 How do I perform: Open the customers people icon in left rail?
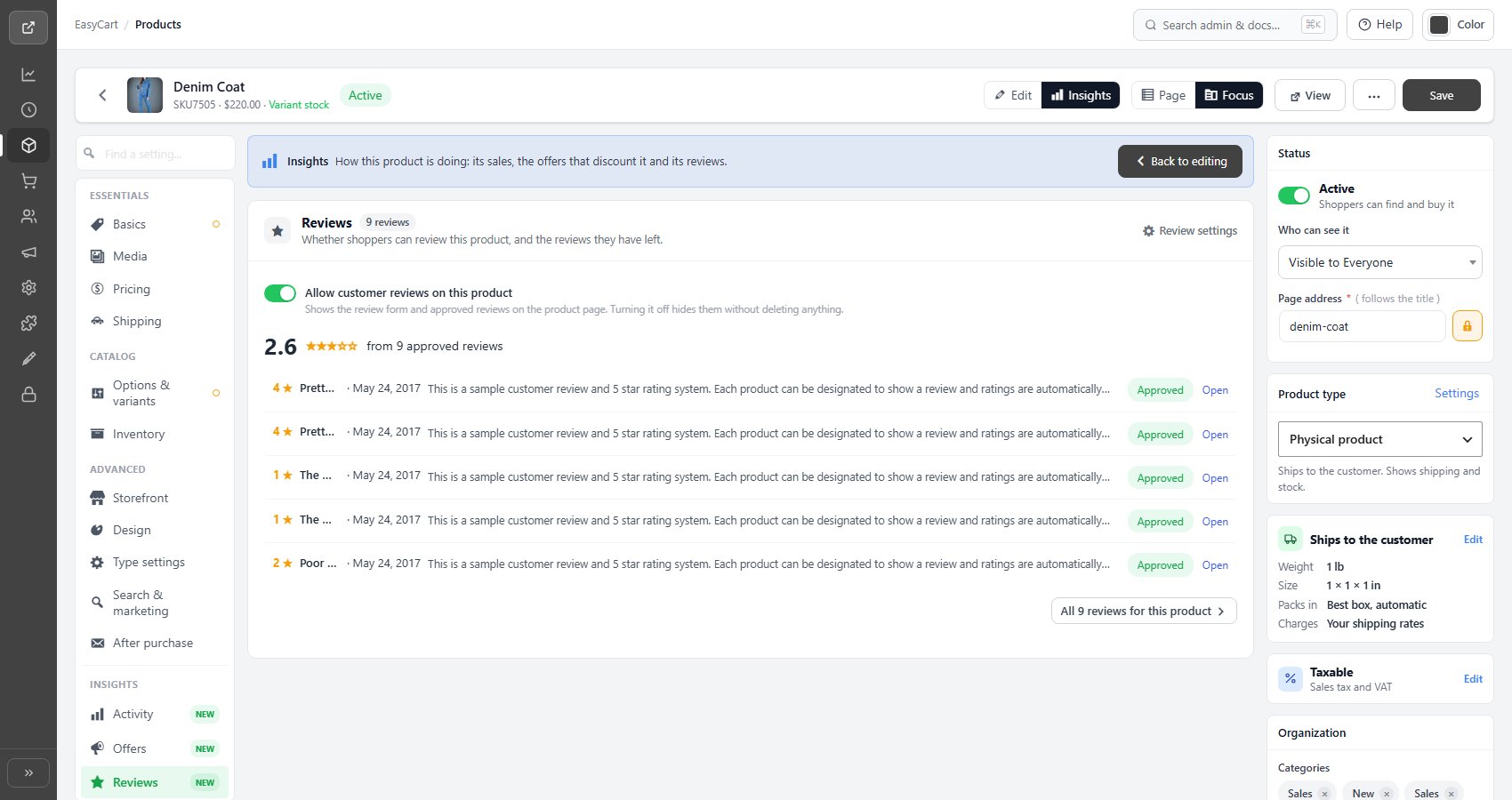click(28, 216)
